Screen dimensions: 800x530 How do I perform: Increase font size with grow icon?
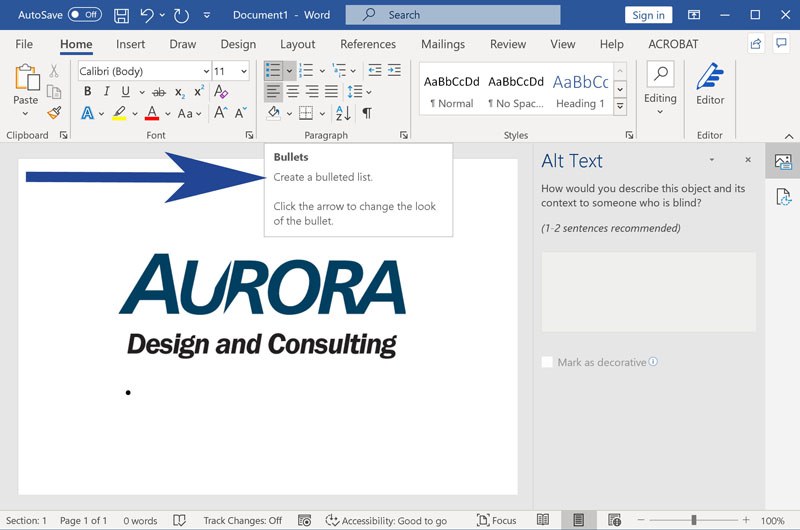tap(220, 112)
